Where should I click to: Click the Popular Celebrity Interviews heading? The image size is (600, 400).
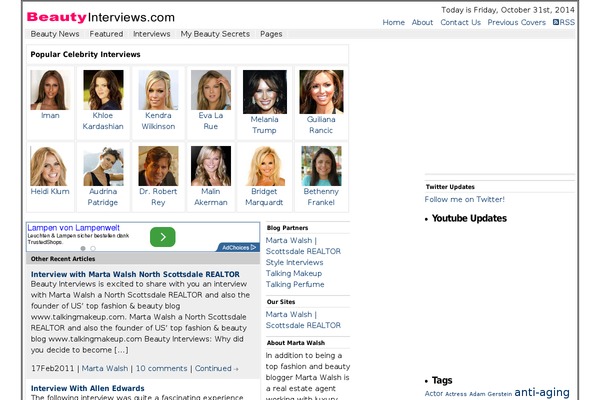point(85,55)
